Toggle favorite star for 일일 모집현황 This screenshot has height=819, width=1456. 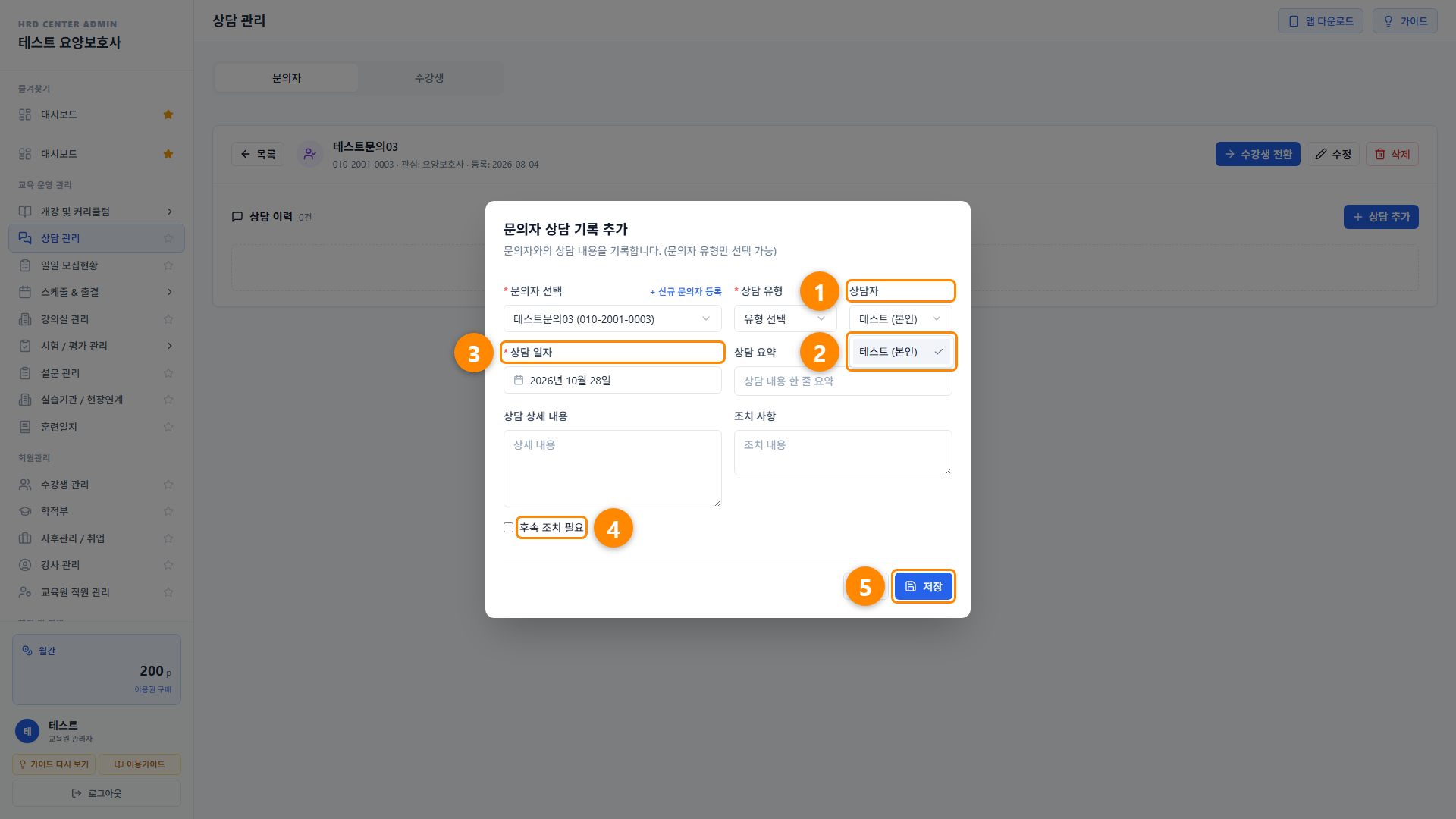click(x=168, y=265)
